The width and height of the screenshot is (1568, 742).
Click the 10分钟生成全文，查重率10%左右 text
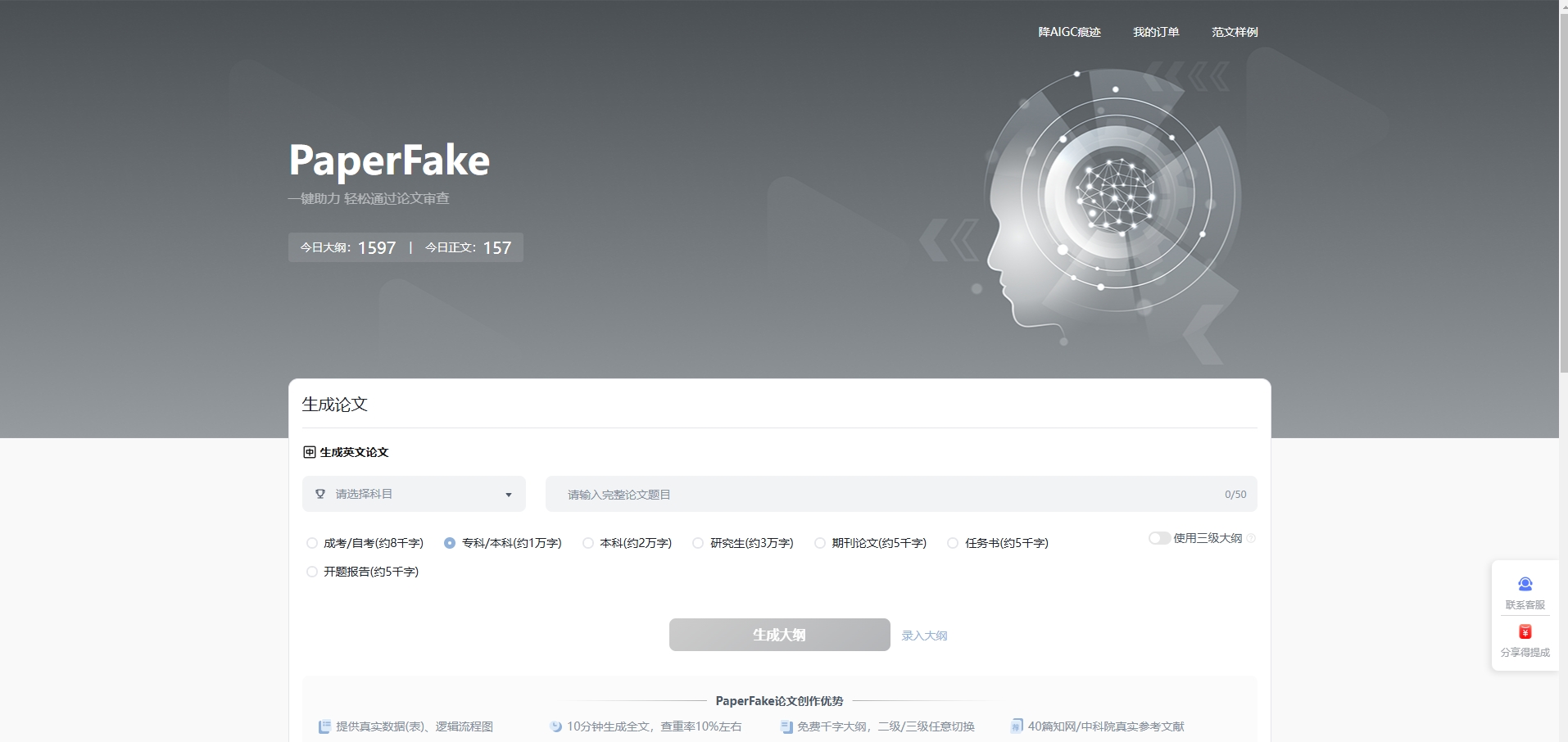coord(655,726)
